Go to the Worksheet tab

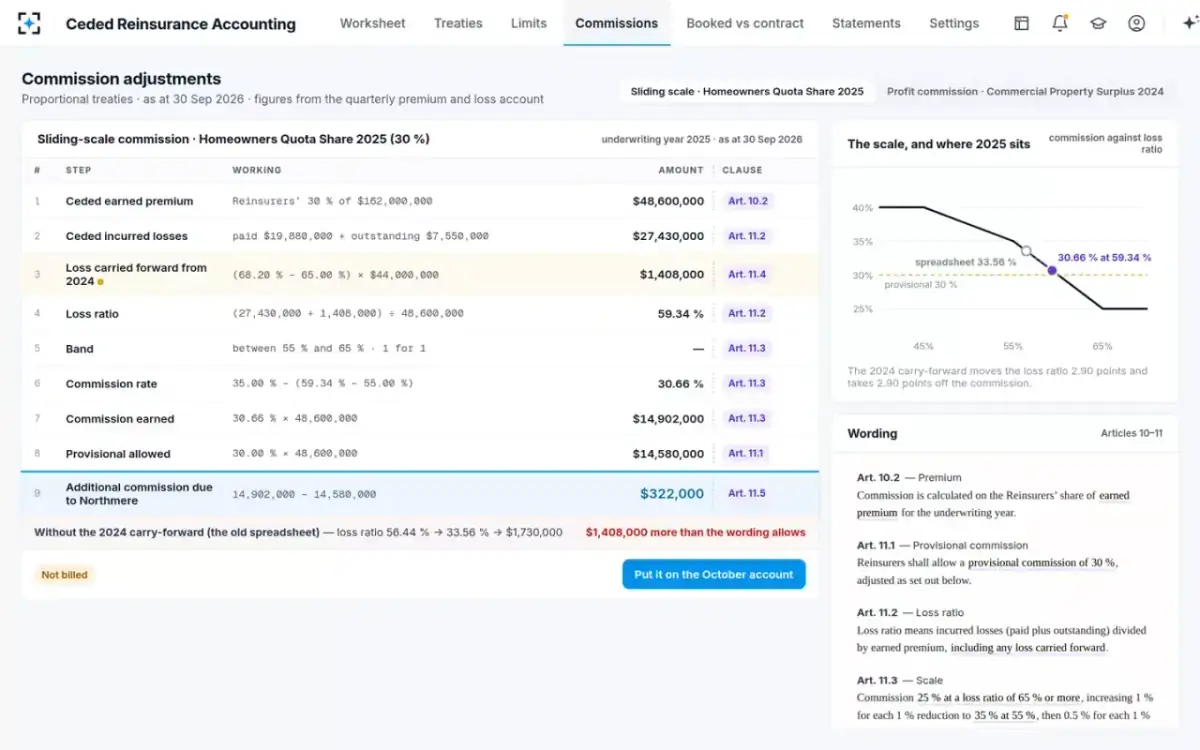[372, 23]
